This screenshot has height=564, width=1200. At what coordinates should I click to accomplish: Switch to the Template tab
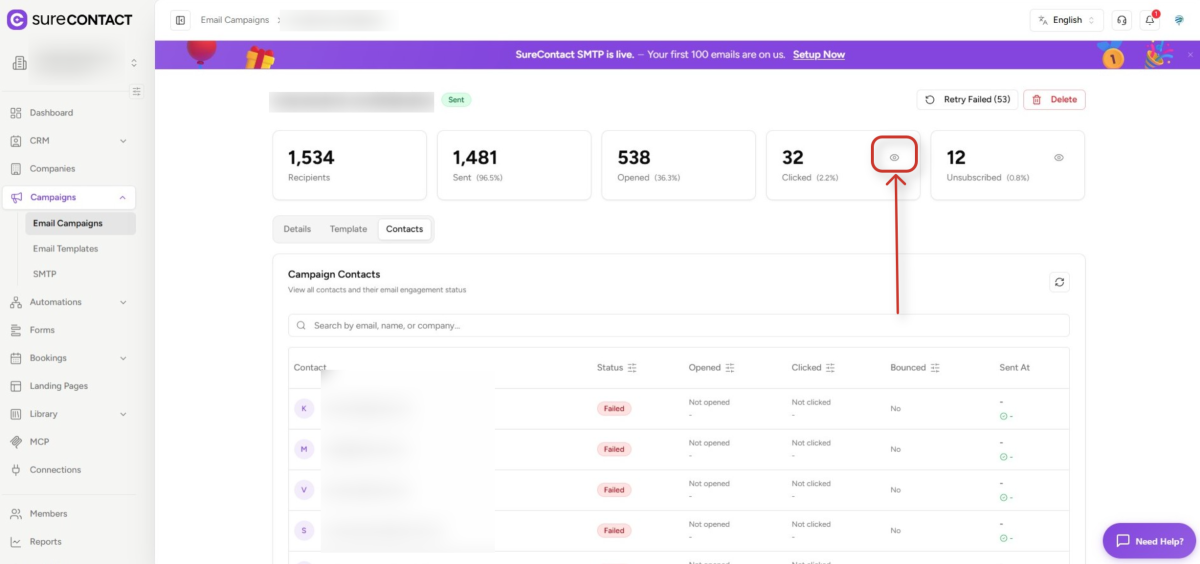point(348,229)
